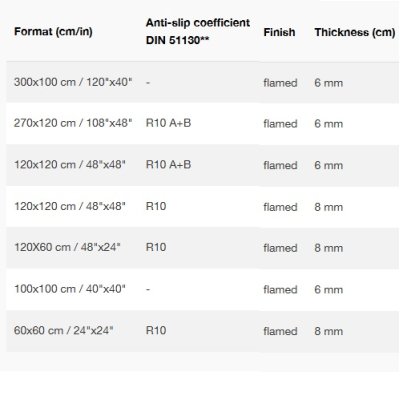The height and width of the screenshot is (400, 400).
Task: Select the 270x120 cm / 108"x48" format cell
Action: pos(73,123)
